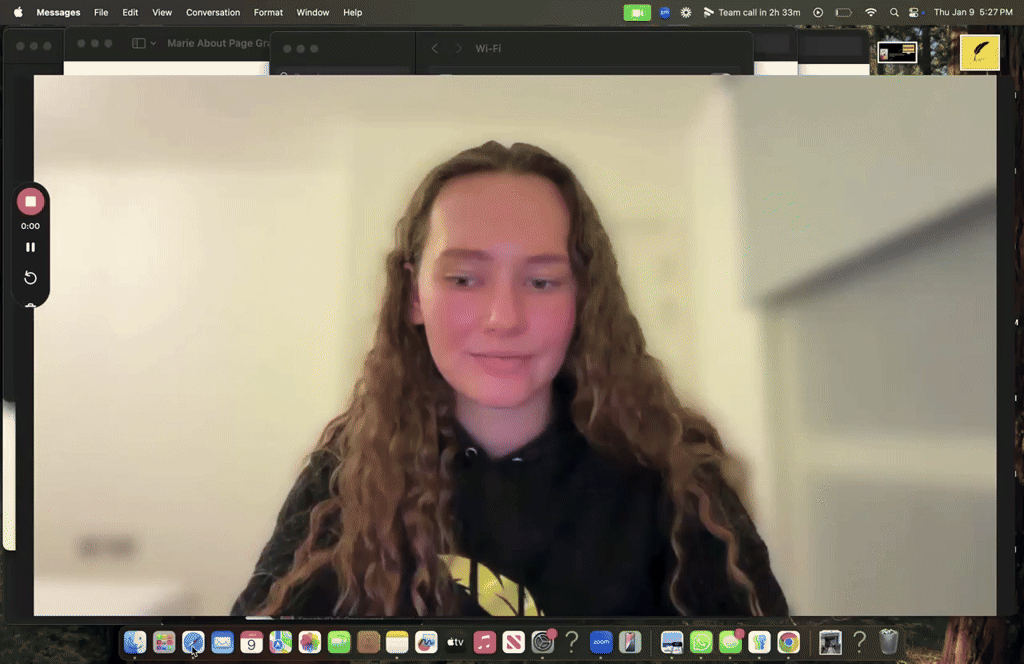
Task: Select the 'Marie About Page' window title
Action: point(218,43)
